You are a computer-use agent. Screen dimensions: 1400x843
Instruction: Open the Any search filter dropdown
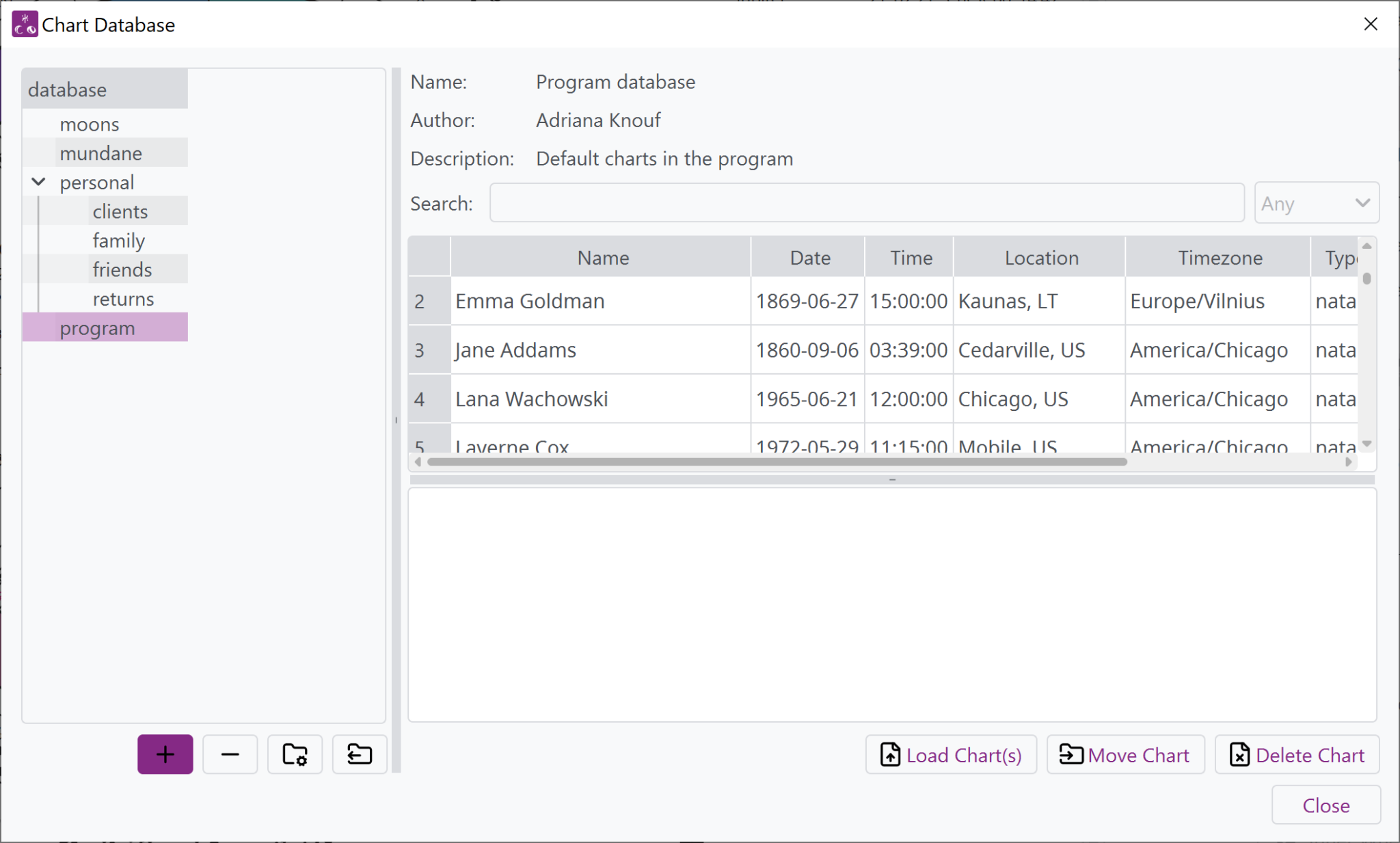pyautogui.click(x=1316, y=202)
